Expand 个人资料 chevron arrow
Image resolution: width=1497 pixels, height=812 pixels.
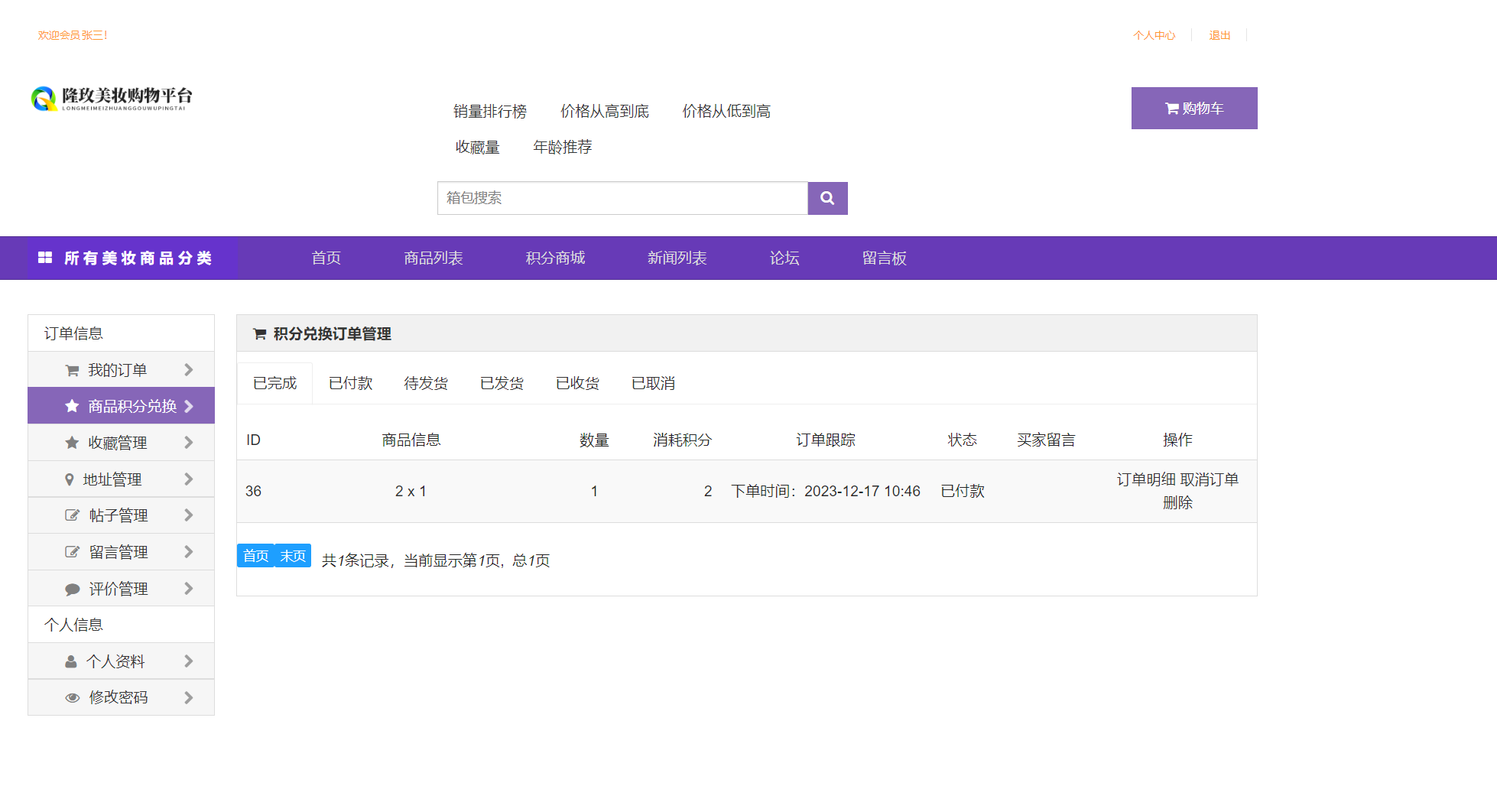pyautogui.click(x=189, y=661)
